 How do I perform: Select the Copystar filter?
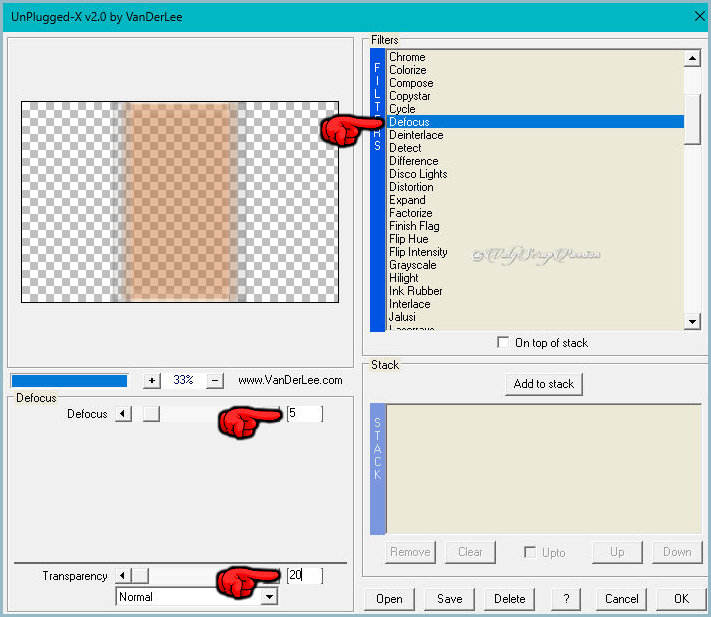click(x=536, y=96)
